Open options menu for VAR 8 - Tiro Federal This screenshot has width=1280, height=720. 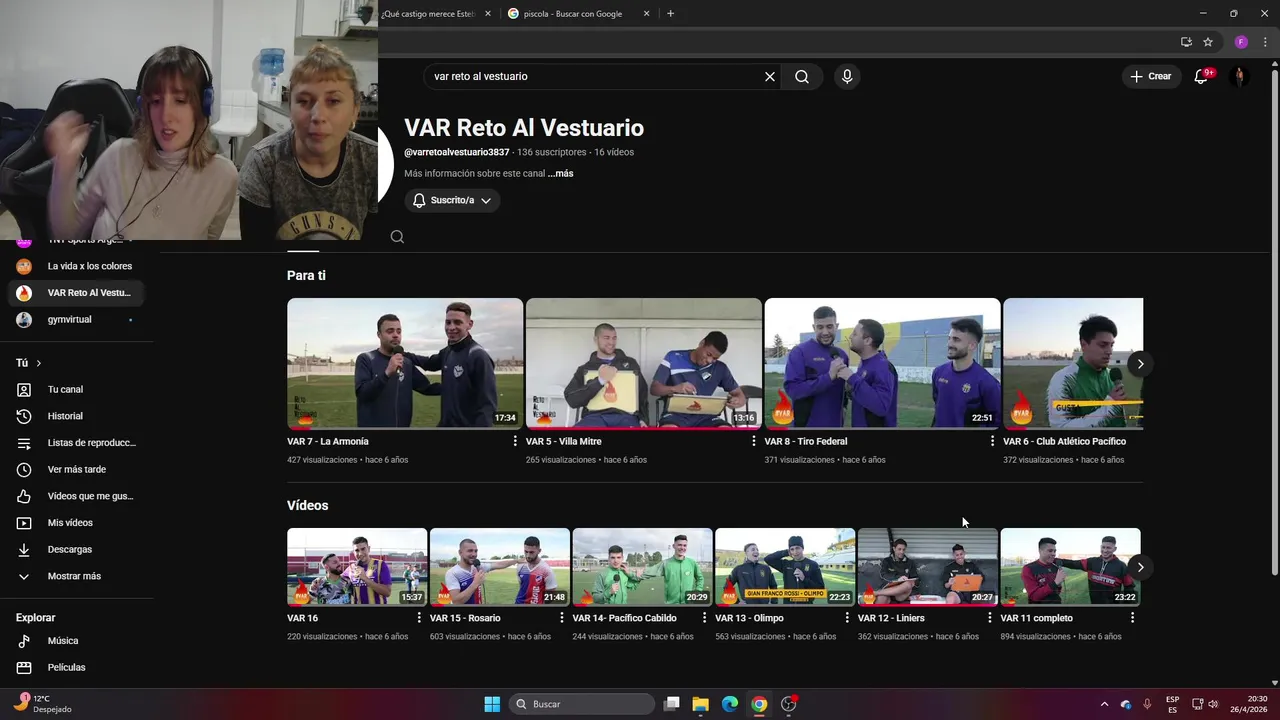point(992,441)
